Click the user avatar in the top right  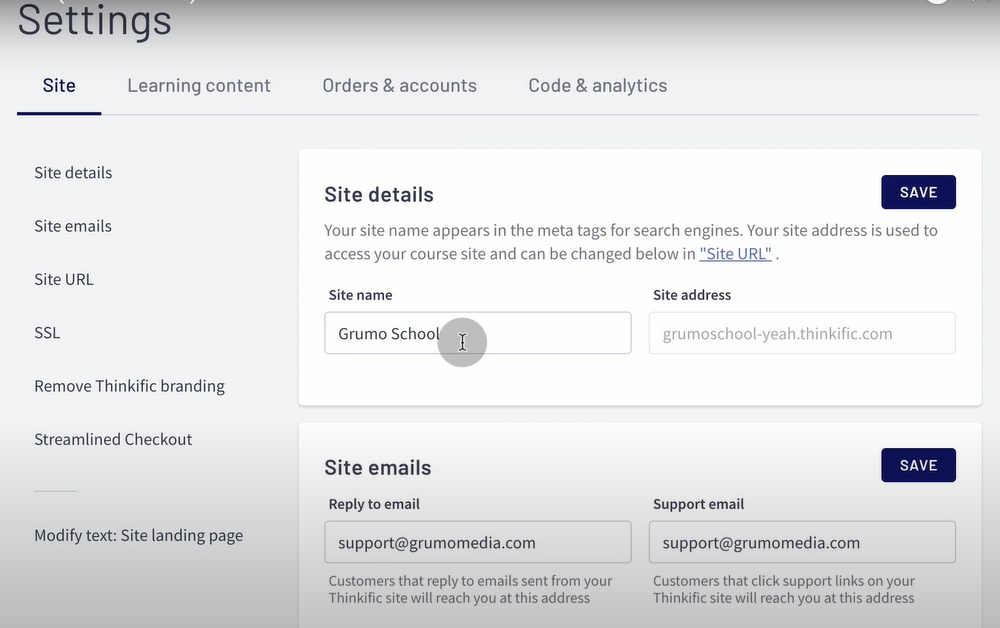tap(937, 3)
